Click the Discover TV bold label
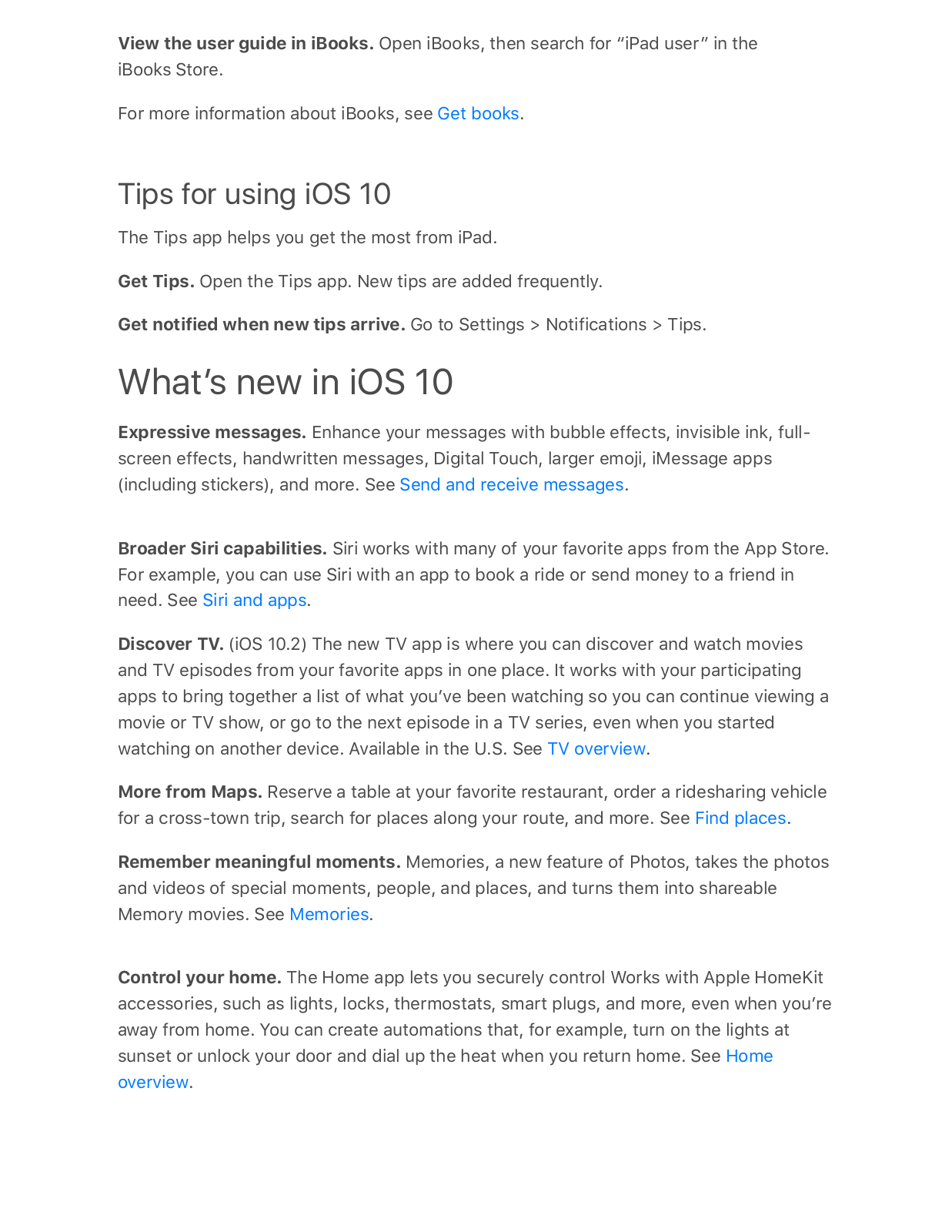 coord(171,644)
